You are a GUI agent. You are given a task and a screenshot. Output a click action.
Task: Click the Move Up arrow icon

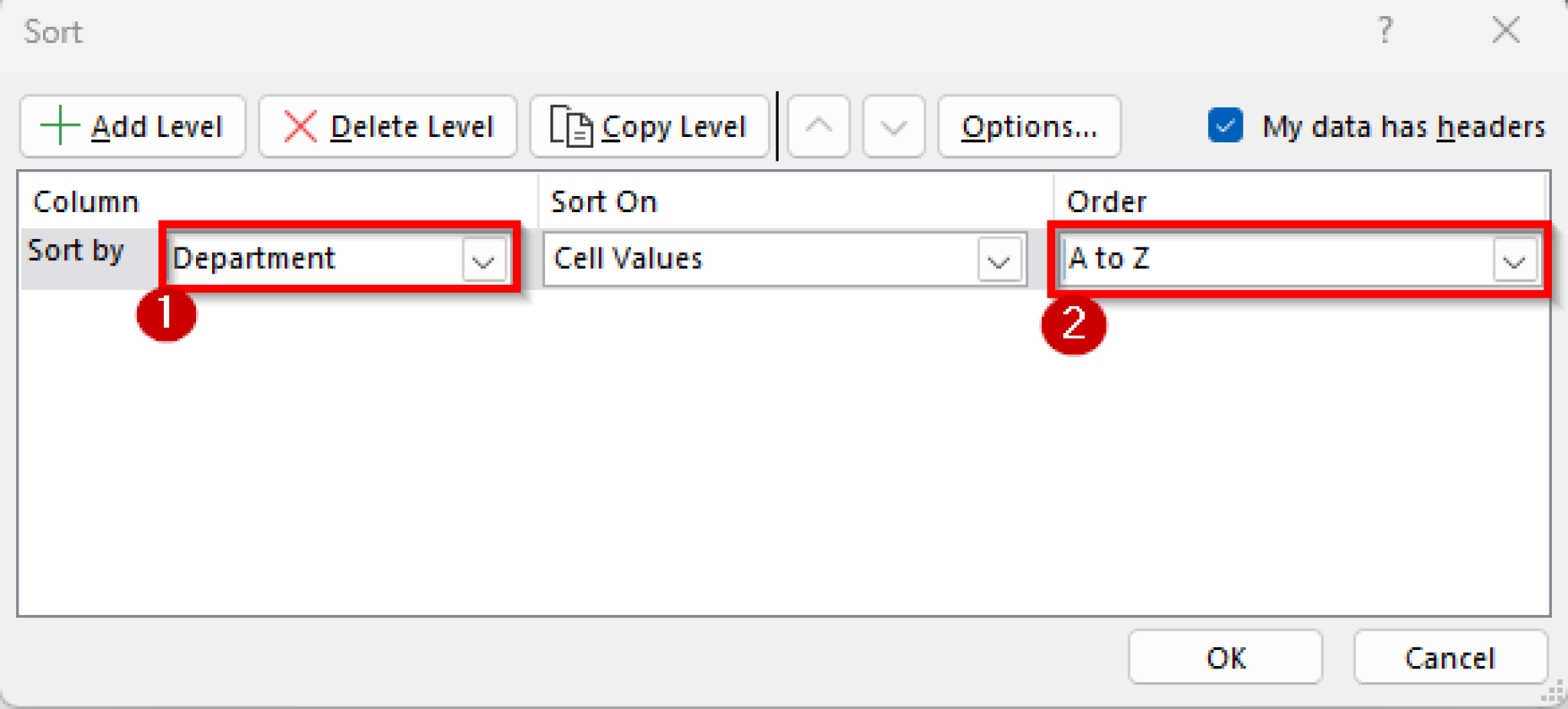click(818, 126)
